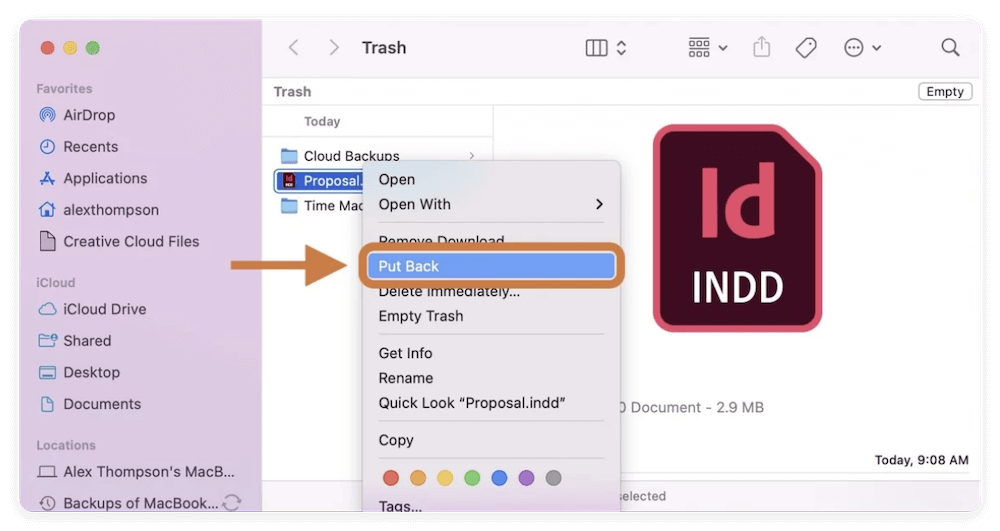The image size is (1000, 531).
Task: Apply the gray tag color
Action: 554,477
